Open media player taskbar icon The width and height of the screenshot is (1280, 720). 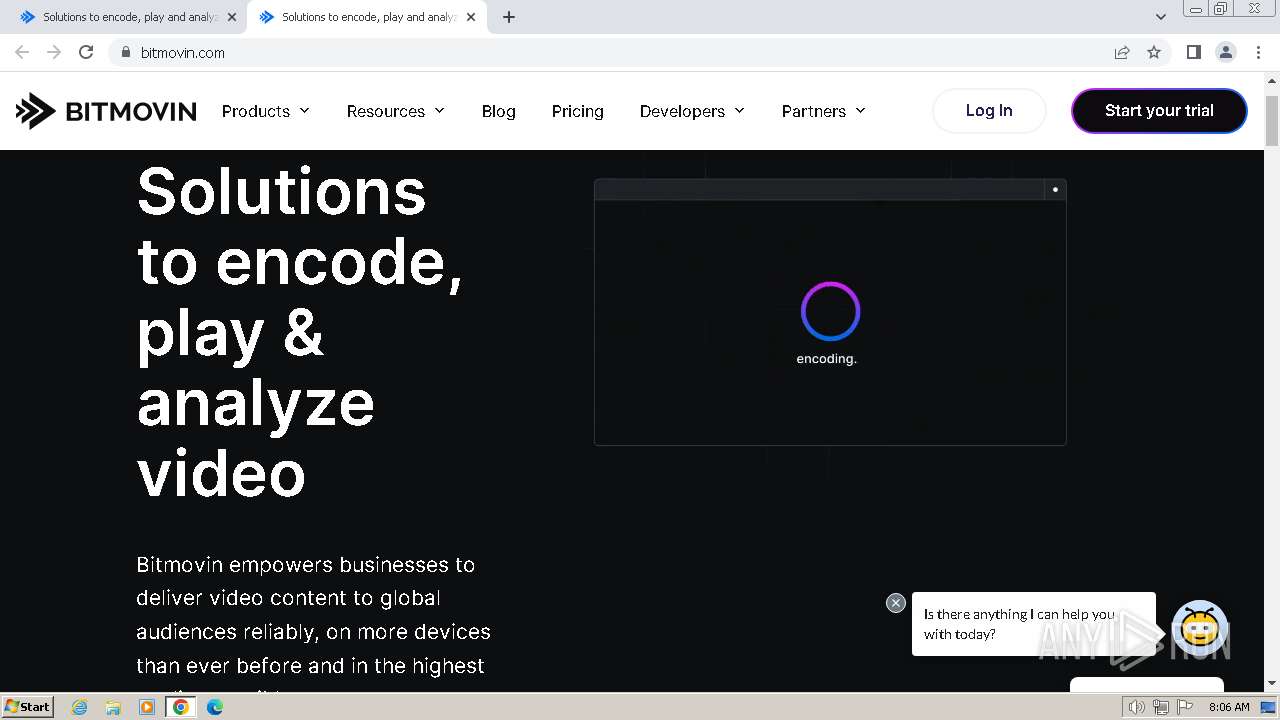[x=147, y=707]
